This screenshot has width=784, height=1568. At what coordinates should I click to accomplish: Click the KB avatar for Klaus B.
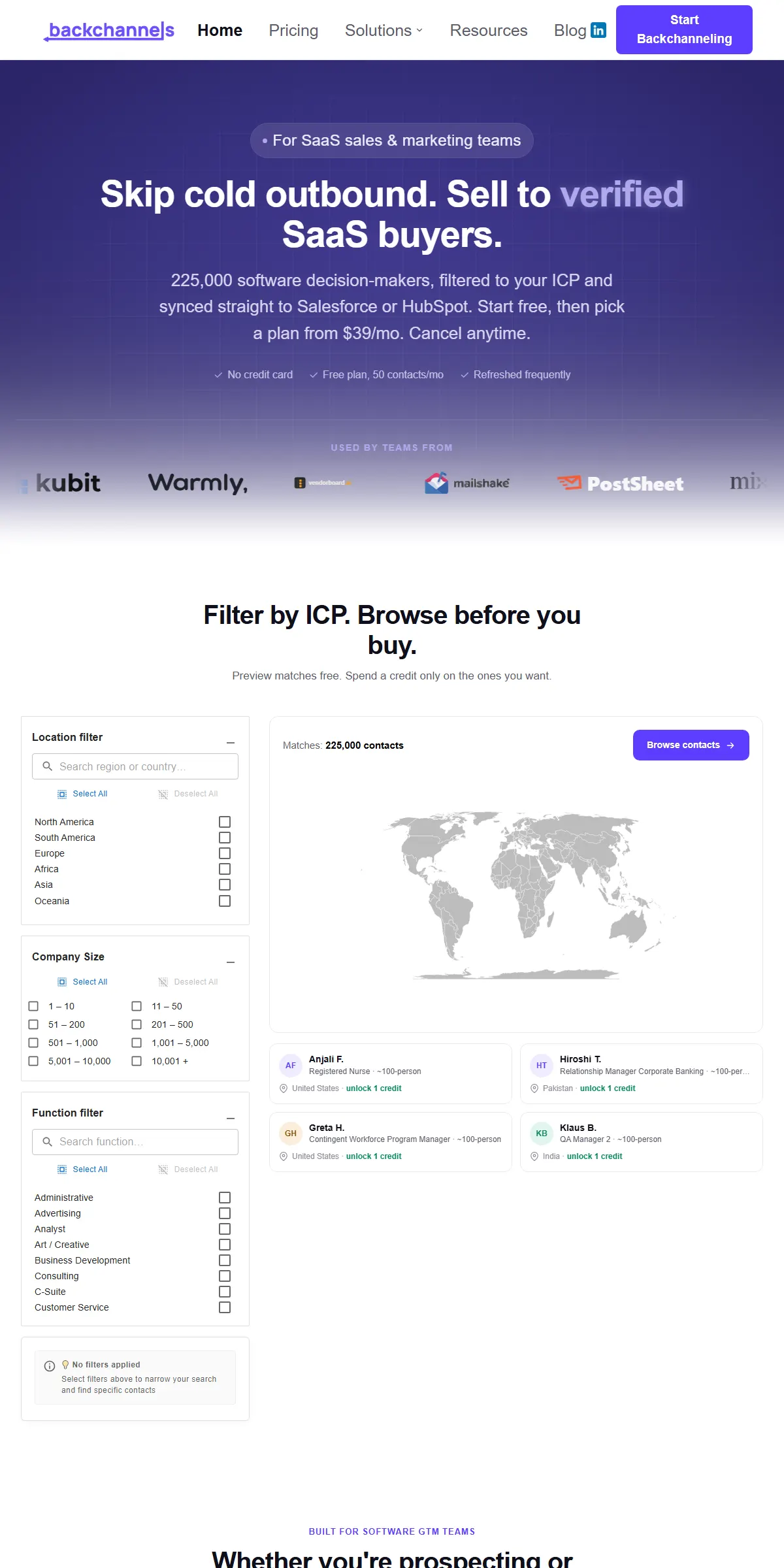click(542, 1134)
